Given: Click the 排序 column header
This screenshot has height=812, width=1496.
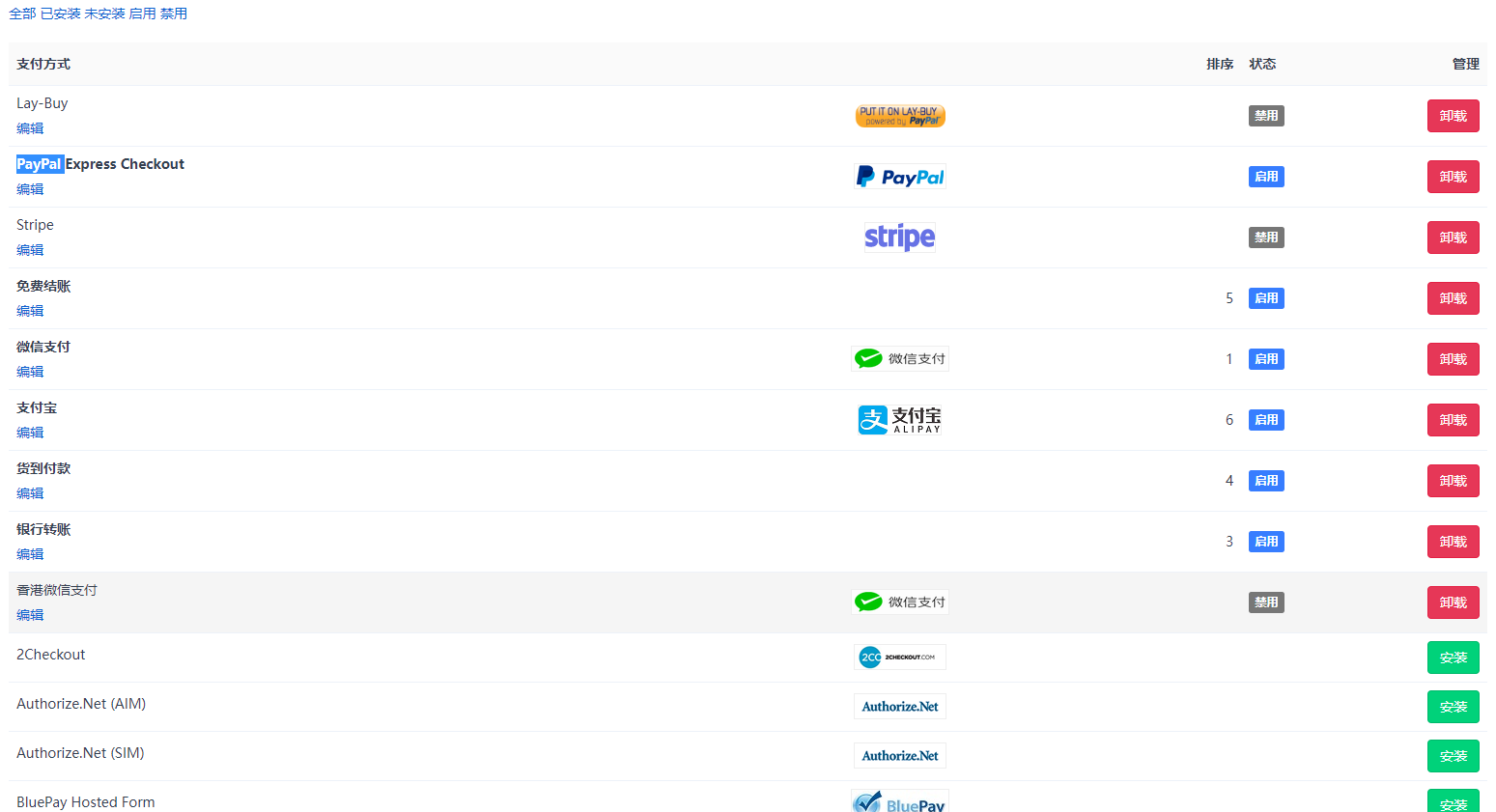Looking at the screenshot, I should (1220, 64).
